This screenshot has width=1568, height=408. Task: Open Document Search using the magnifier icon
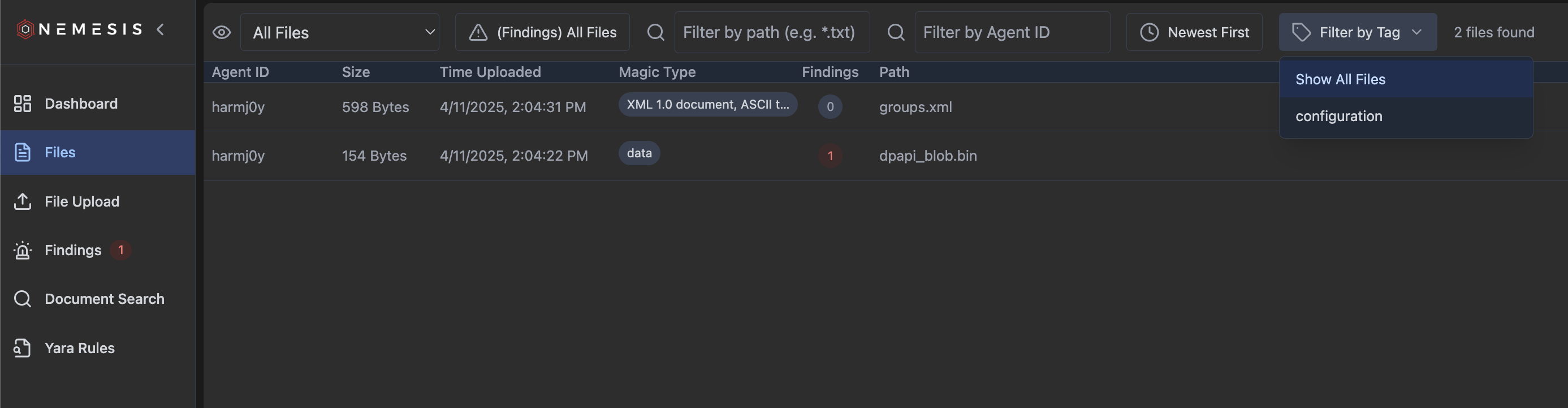coord(22,298)
